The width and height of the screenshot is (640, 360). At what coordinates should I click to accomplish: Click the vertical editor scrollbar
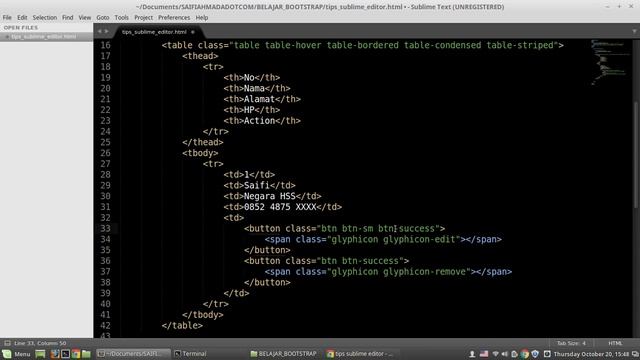click(636, 155)
